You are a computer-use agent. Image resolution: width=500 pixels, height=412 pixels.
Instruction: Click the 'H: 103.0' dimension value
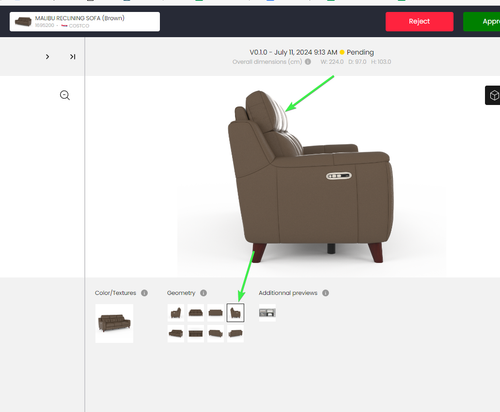(381, 62)
